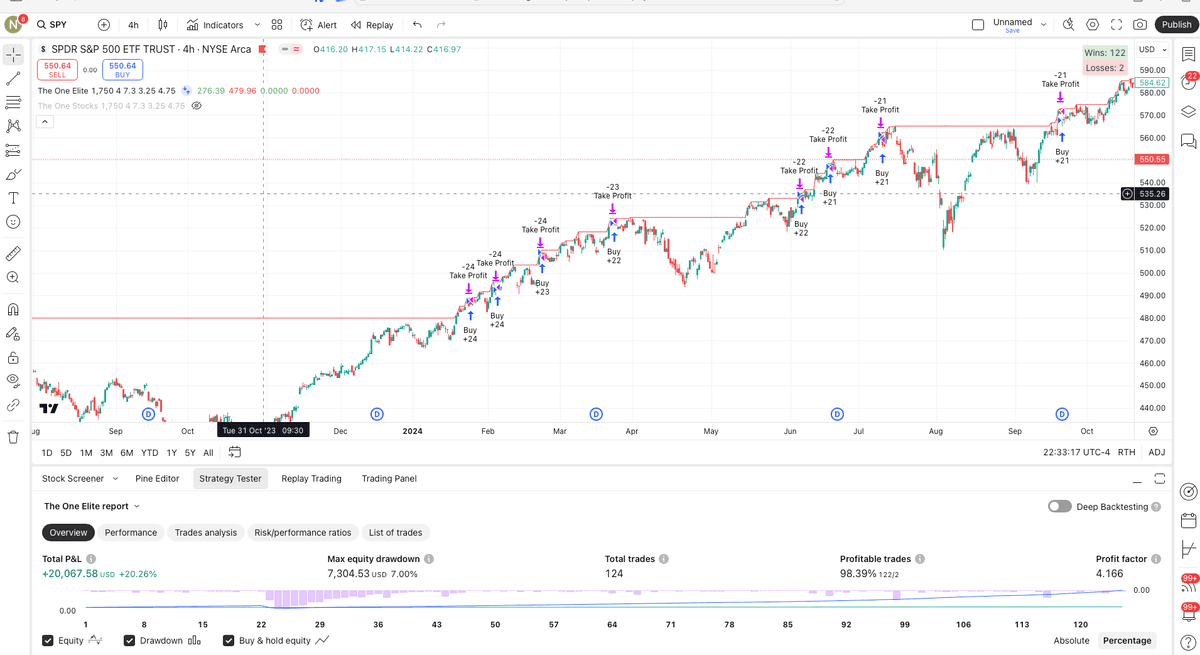Open the candlestick chart style menu
1200x655 pixels.
(x=163, y=25)
